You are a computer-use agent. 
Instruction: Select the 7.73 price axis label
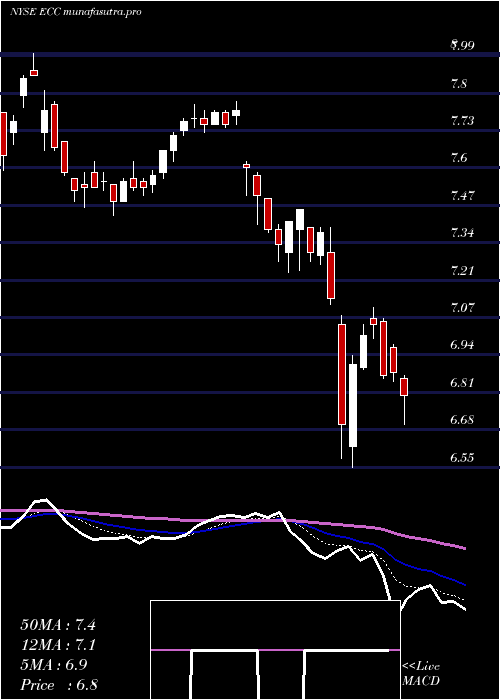tap(463, 121)
